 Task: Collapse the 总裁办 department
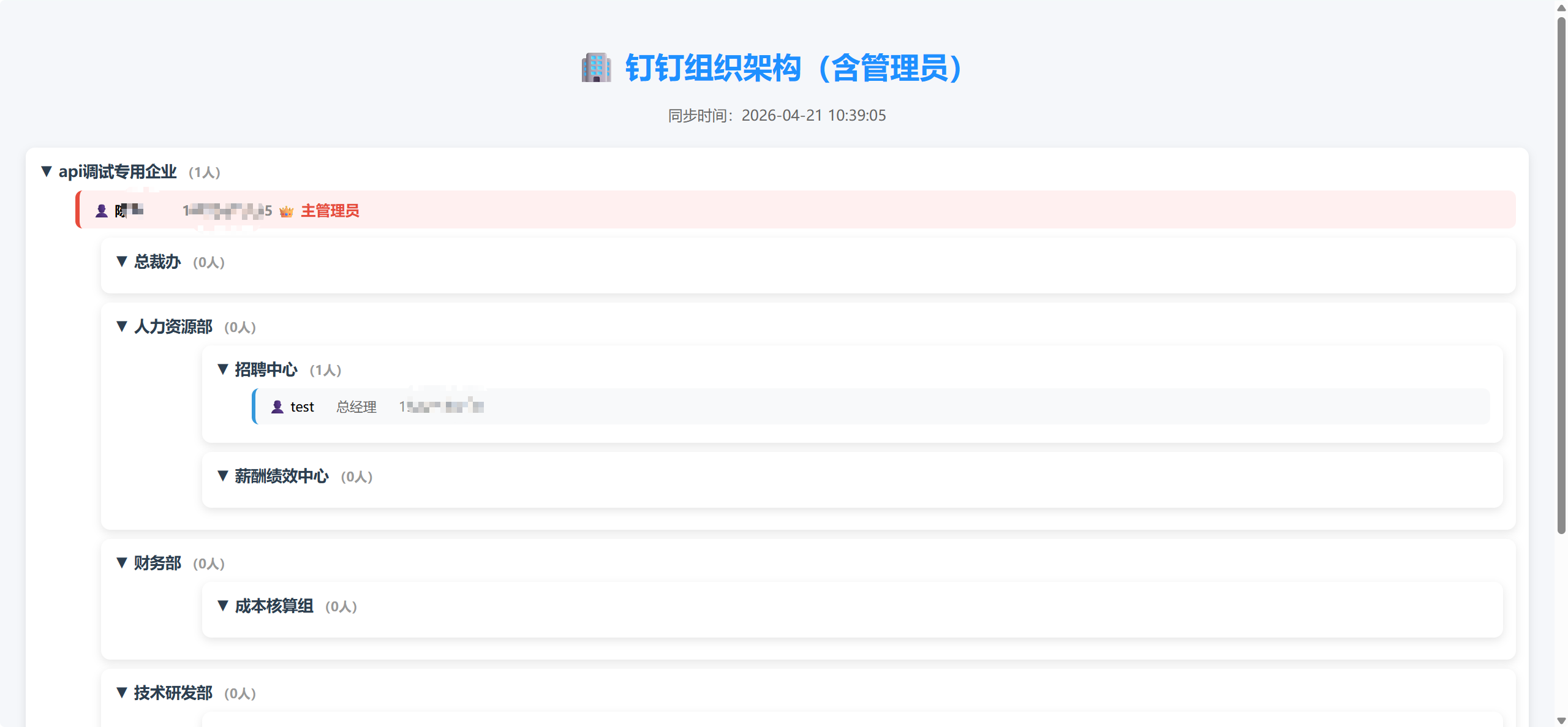coord(122,262)
